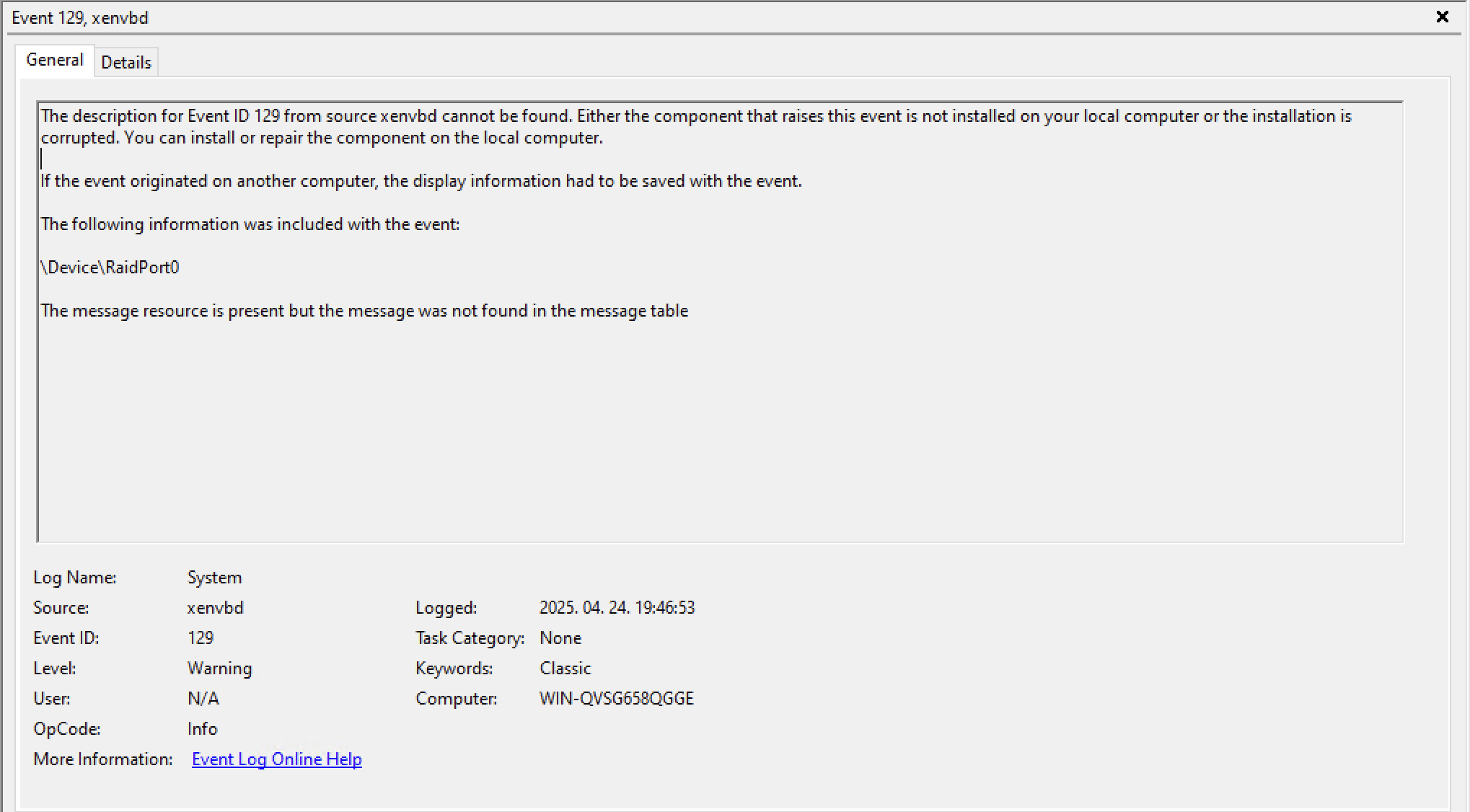Switch to the Details tab
Screen dimensions: 1470x812
(126, 63)
